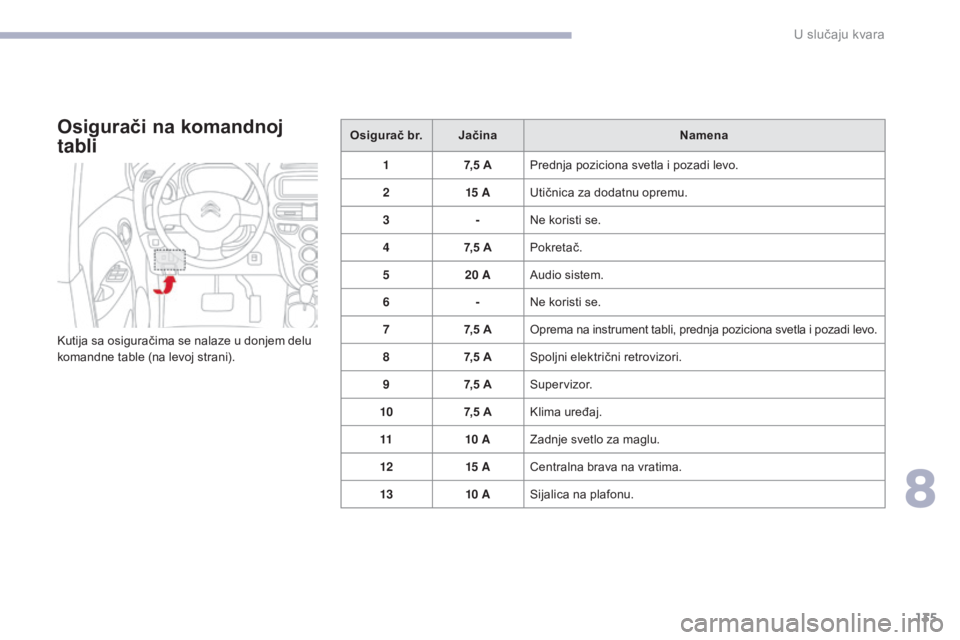The width and height of the screenshot is (960, 640).
Task: Click the red arrow in the illustration
Action: [165, 285]
